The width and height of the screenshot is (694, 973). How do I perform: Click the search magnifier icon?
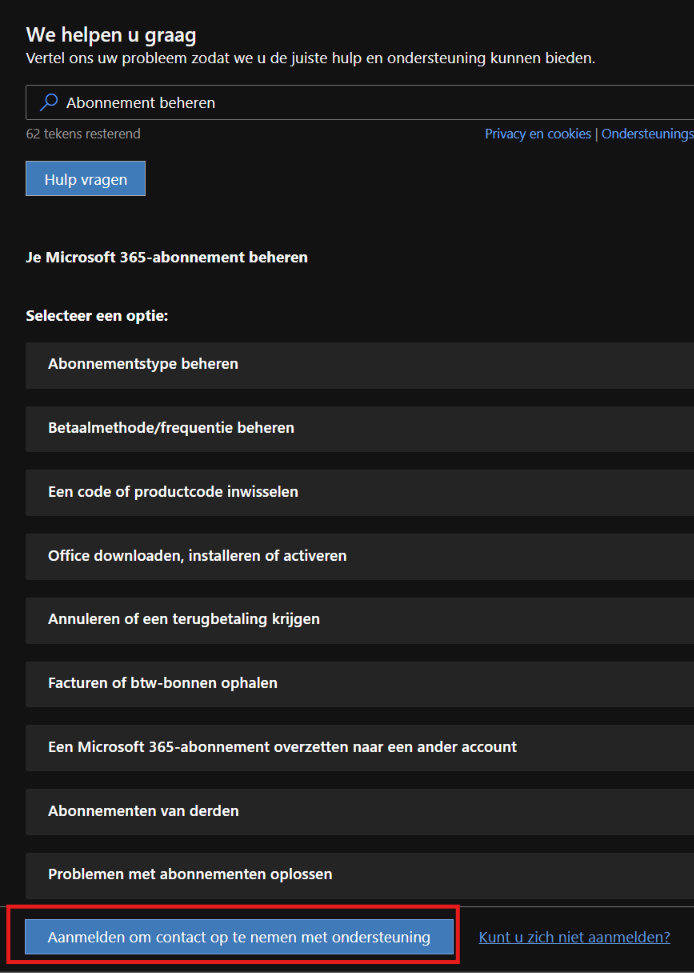click(x=49, y=102)
